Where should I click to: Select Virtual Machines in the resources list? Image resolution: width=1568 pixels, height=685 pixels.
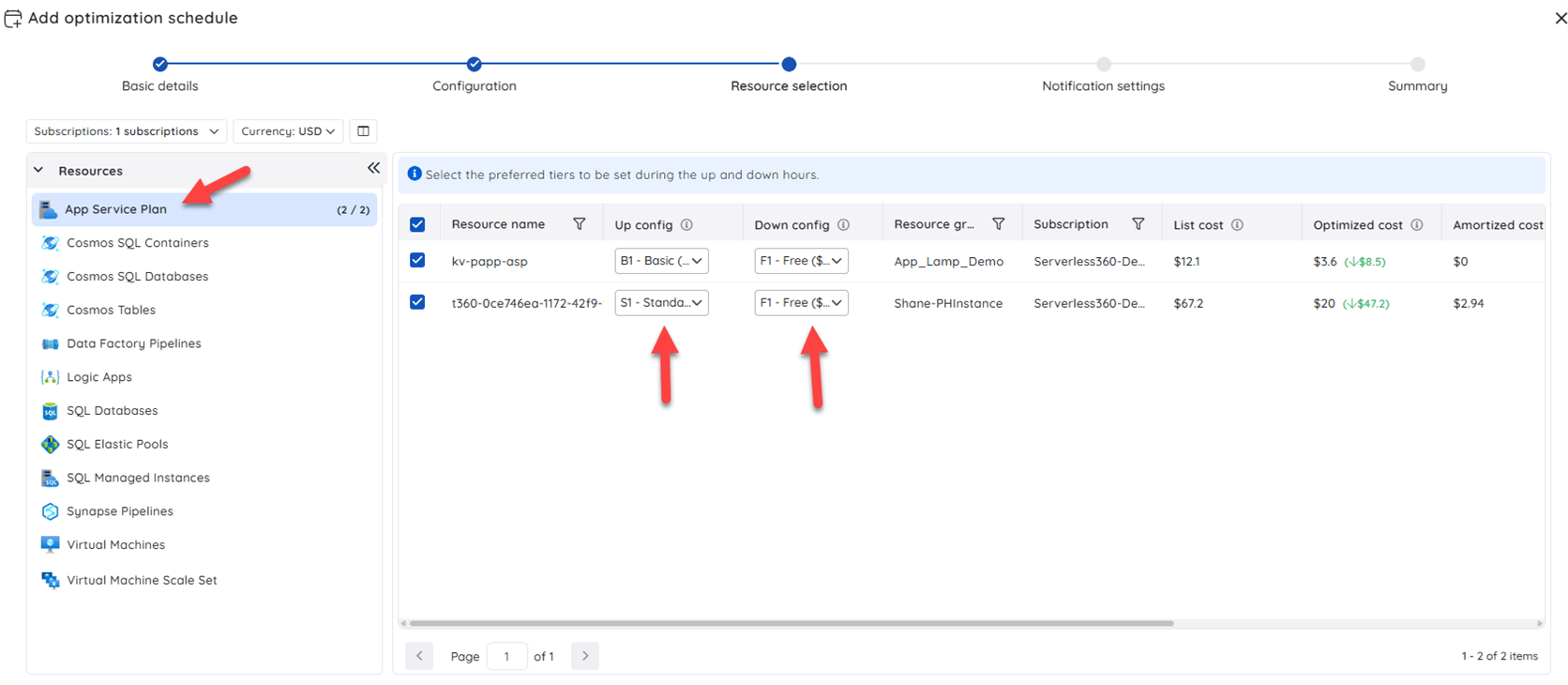coord(115,545)
